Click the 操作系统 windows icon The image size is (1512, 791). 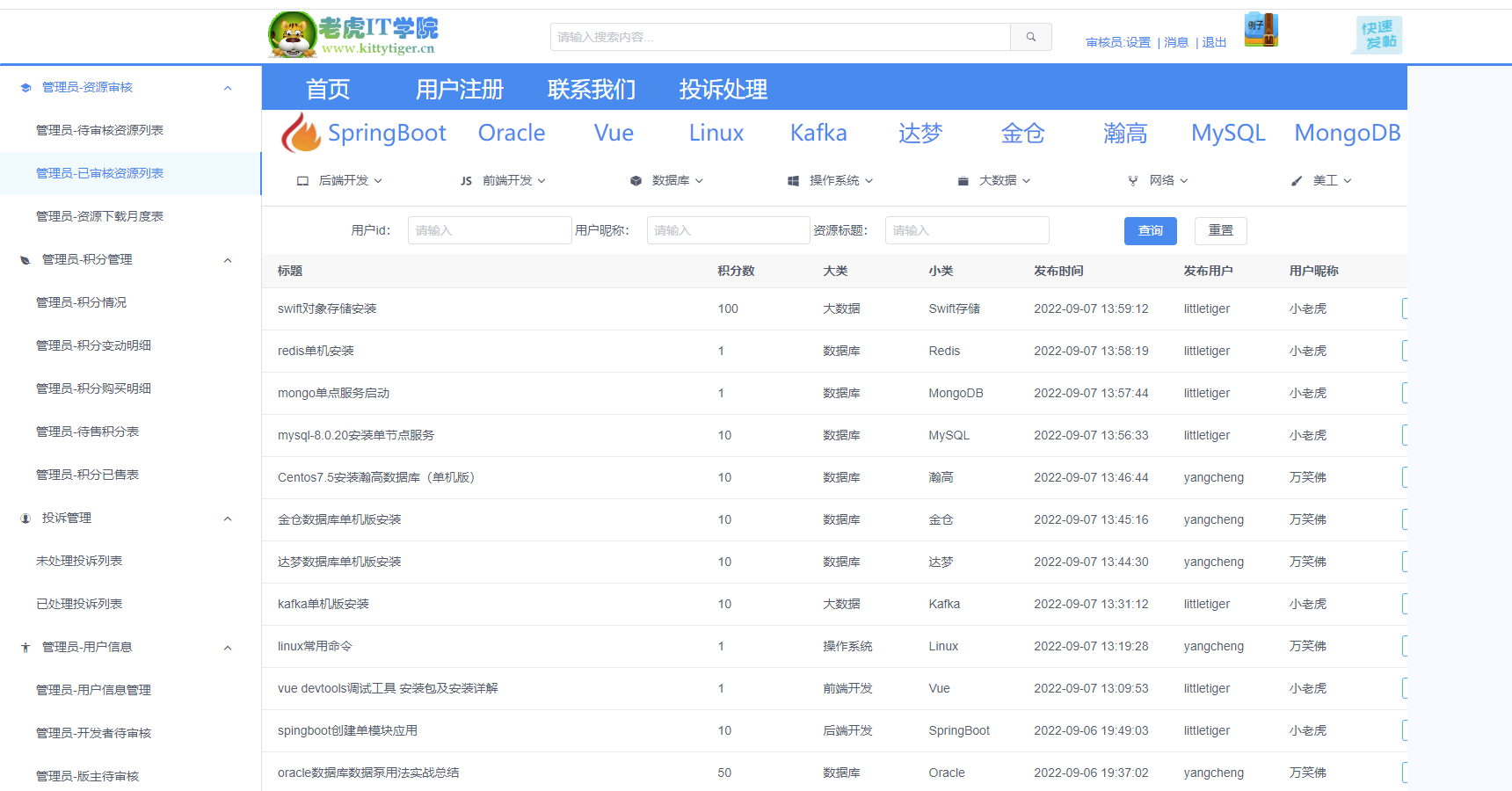[793, 181]
